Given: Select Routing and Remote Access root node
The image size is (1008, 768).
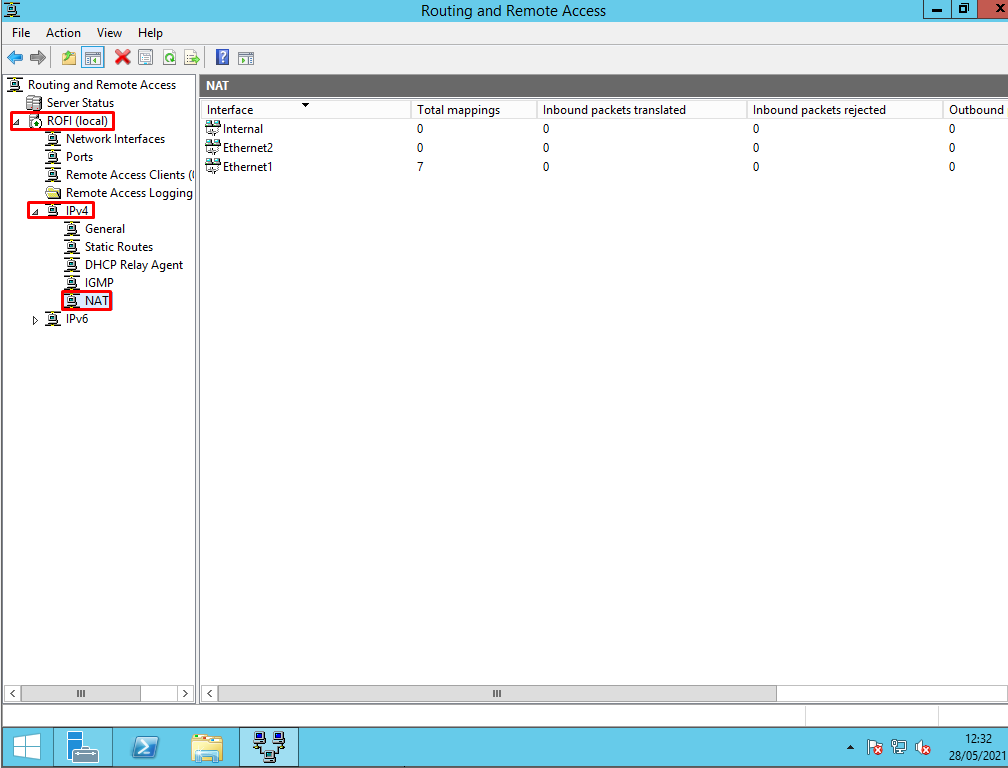Looking at the screenshot, I should click(x=102, y=85).
